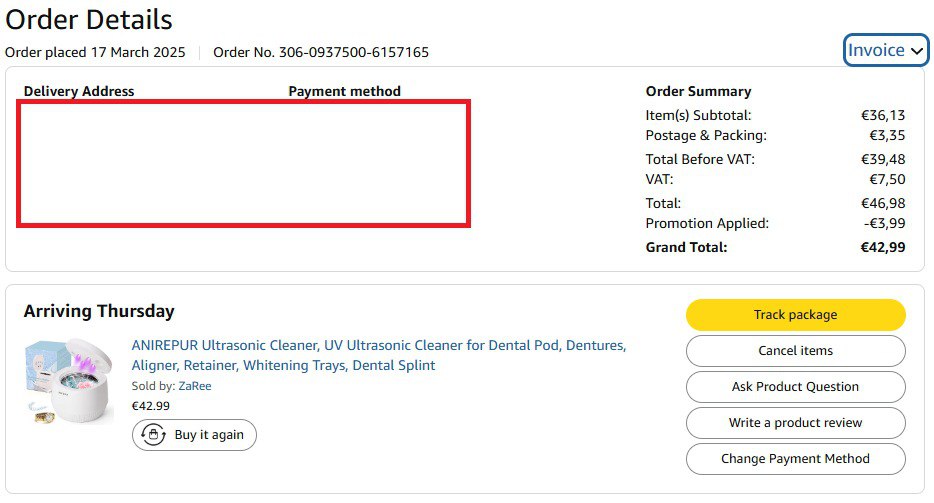Click the circular reorder icon in Buy it again
The width and height of the screenshot is (934, 503).
(x=154, y=435)
